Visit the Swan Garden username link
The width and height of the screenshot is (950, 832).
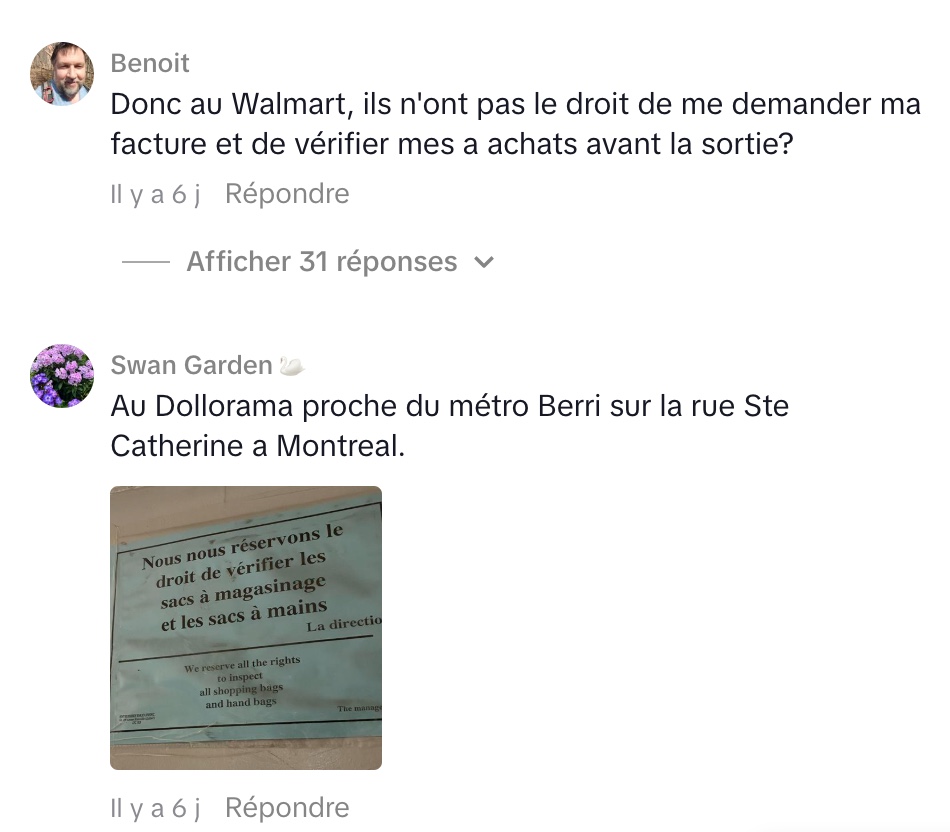(191, 365)
